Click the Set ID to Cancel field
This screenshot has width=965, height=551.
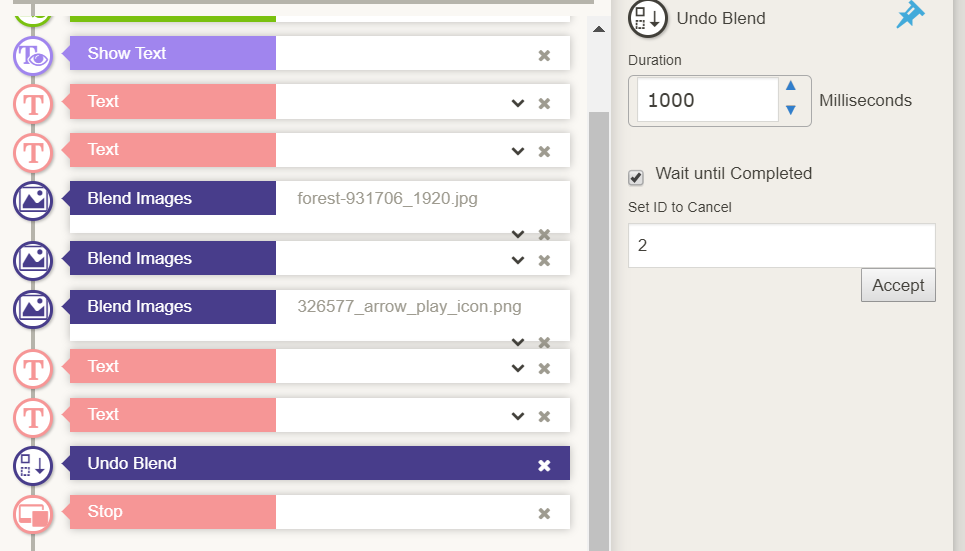pos(782,245)
